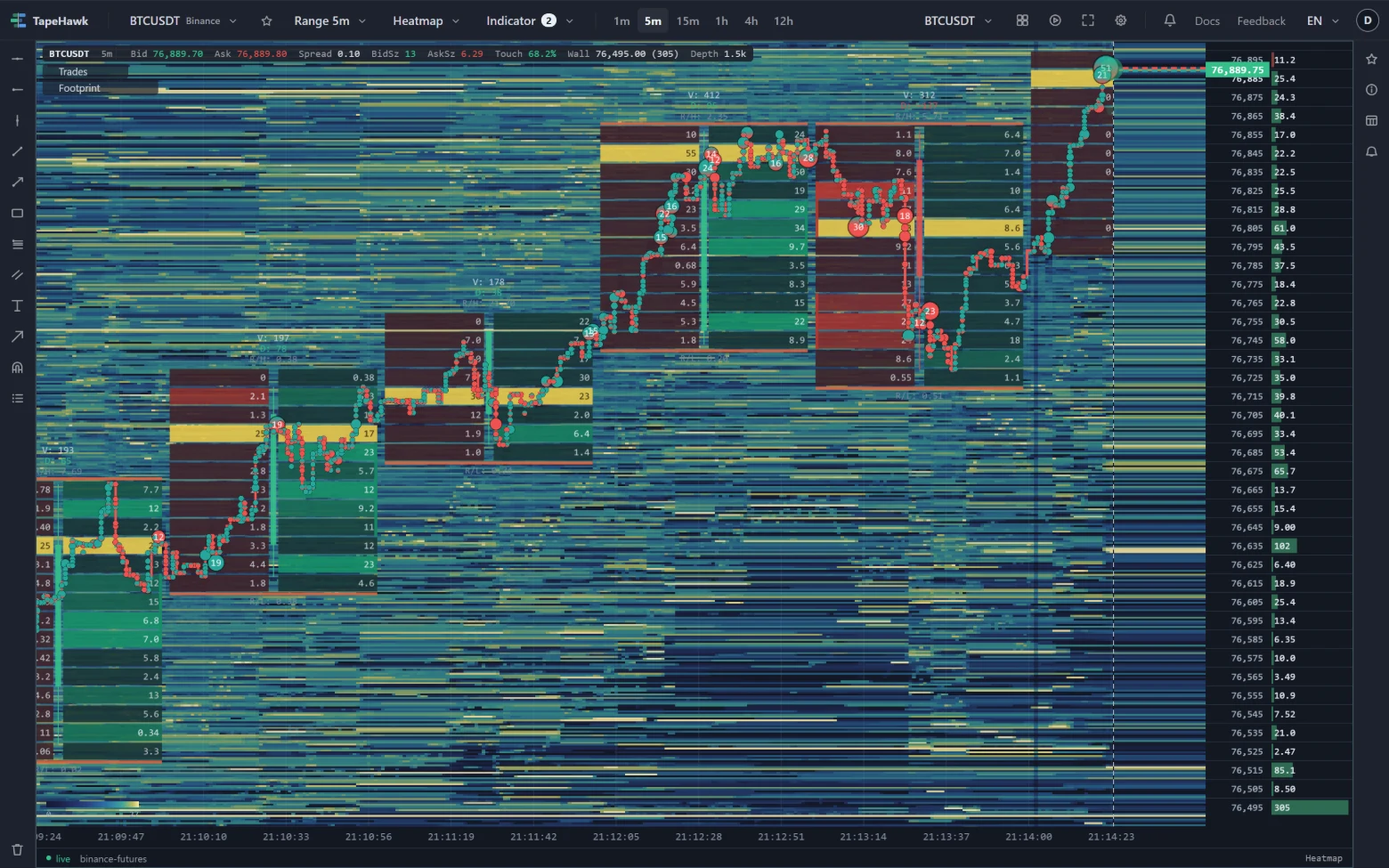1389x868 pixels.
Task: Open chart settings gear icon
Action: tap(1121, 20)
